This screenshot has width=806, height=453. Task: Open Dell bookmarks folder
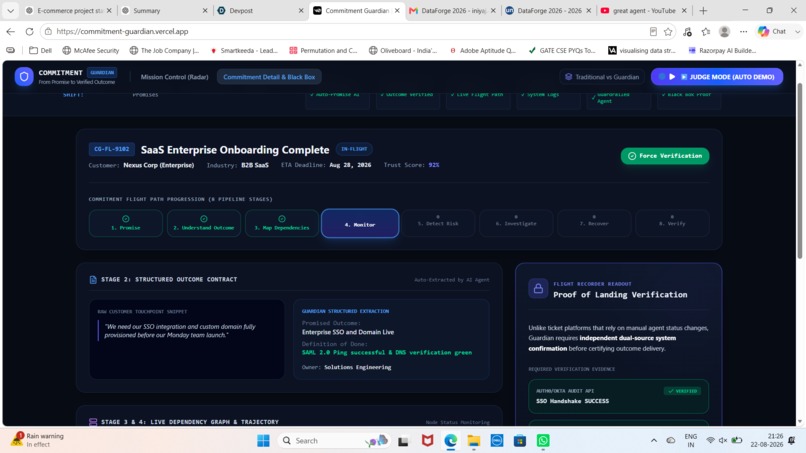click(41, 50)
